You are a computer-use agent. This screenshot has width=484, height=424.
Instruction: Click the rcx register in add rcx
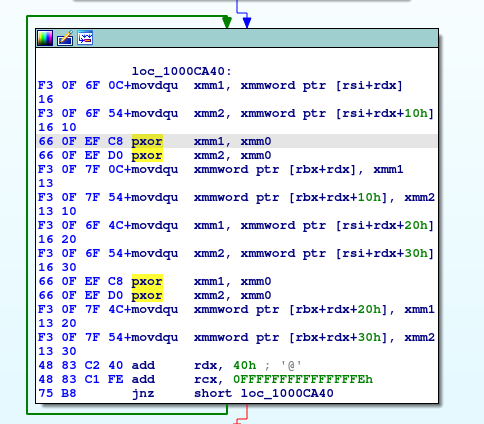[205, 379]
